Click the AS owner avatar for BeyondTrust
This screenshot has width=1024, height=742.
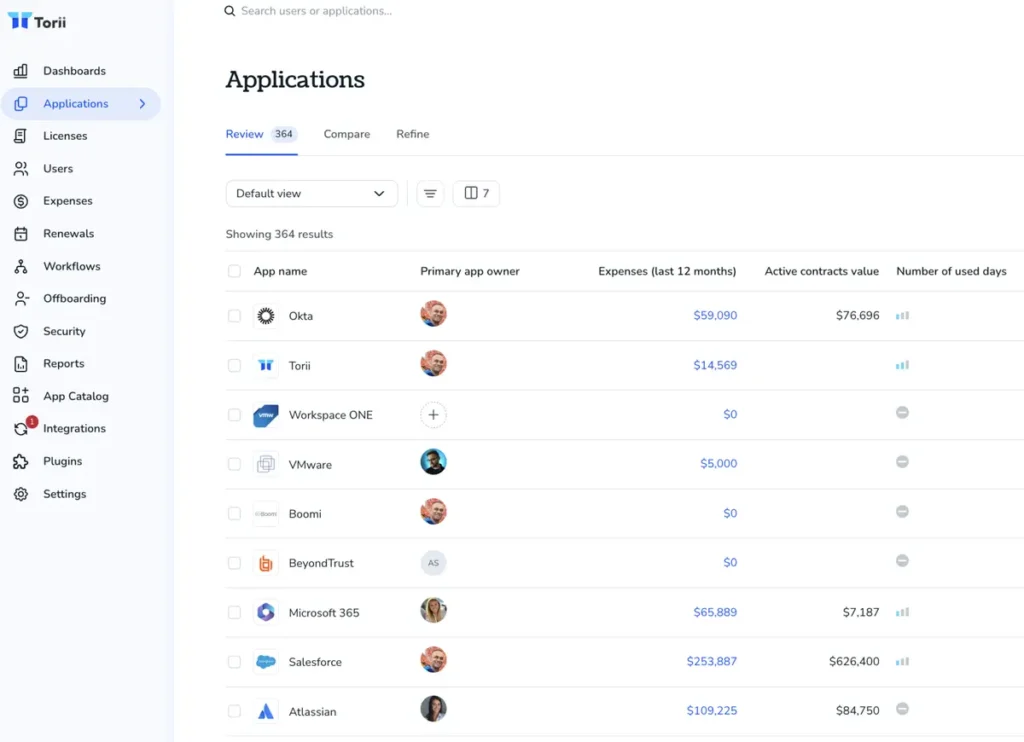click(433, 563)
